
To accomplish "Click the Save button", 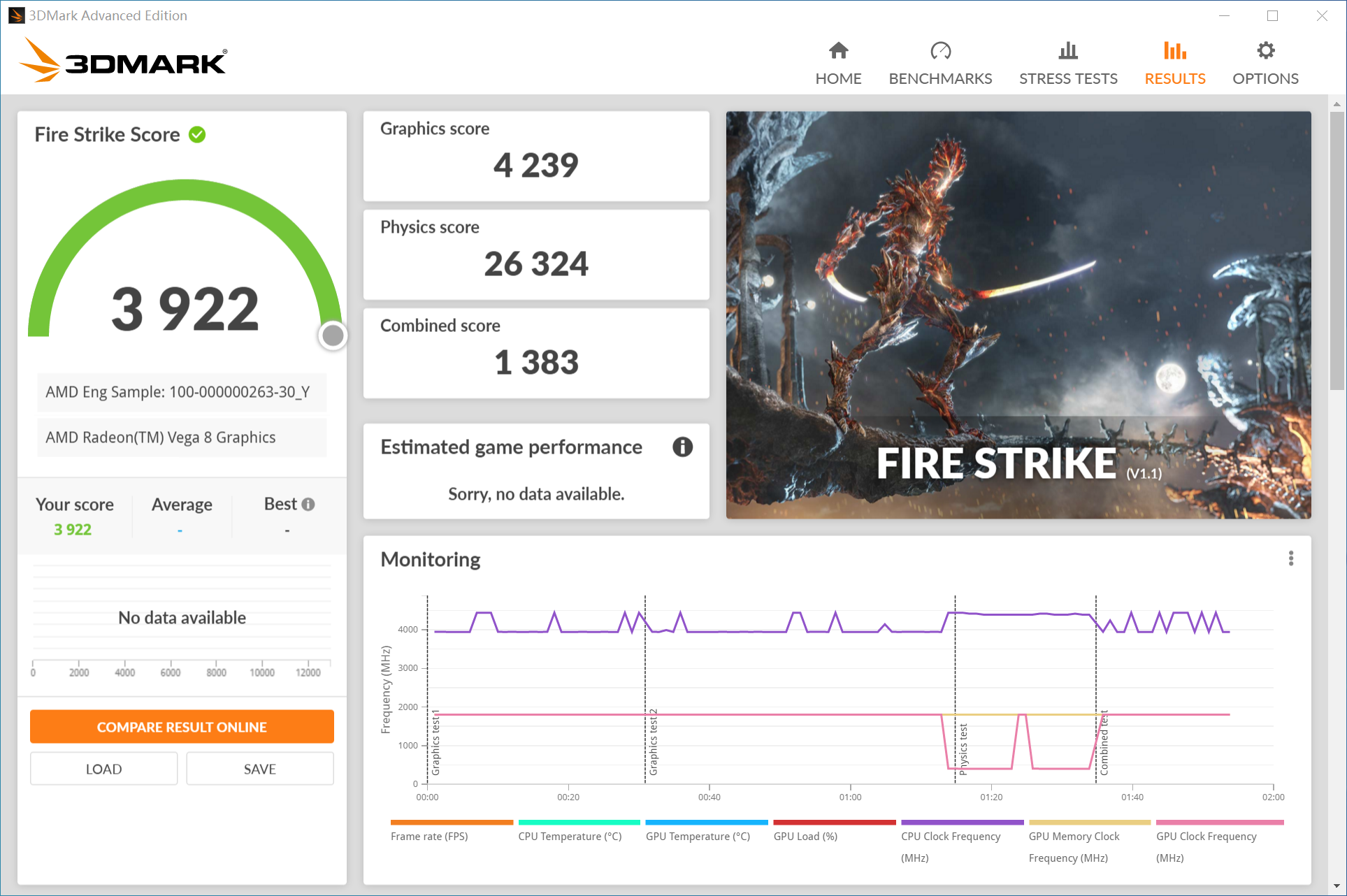I will click(260, 769).
